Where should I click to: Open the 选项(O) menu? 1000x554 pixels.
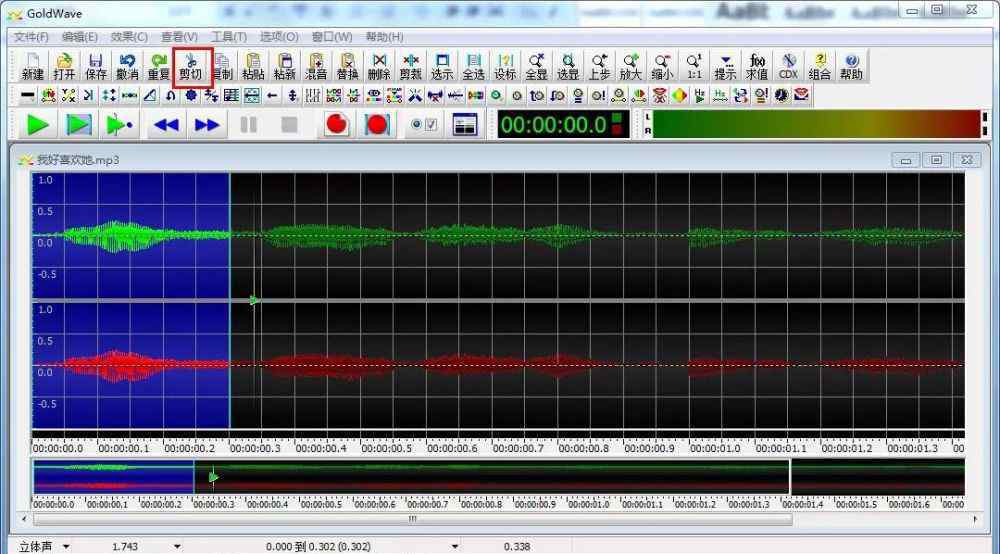(279, 37)
